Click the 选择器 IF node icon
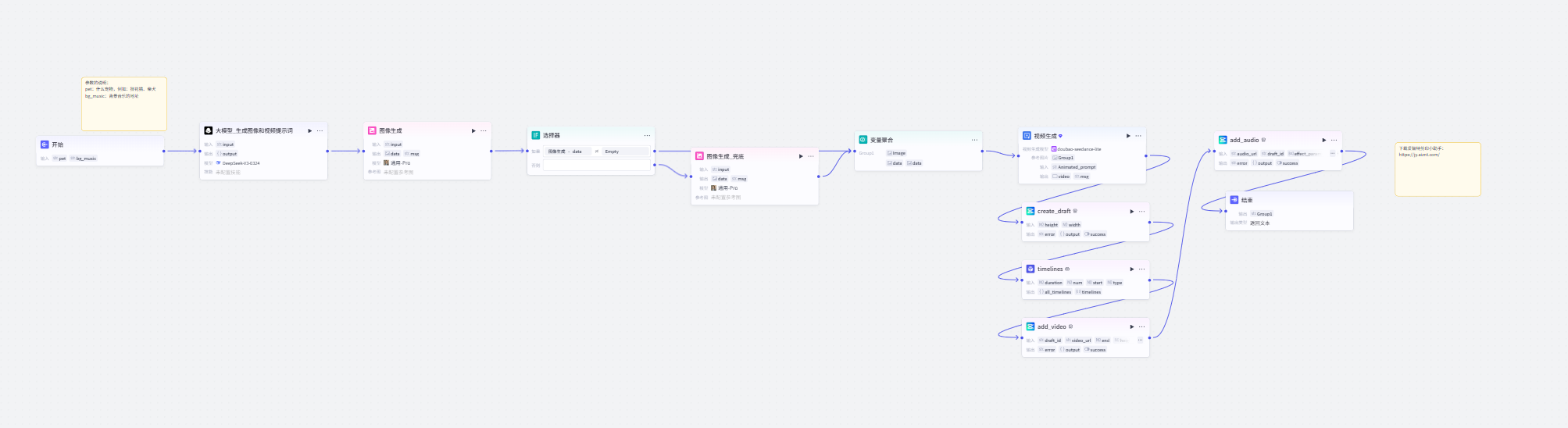The height and width of the screenshot is (428, 1568). coord(536,135)
